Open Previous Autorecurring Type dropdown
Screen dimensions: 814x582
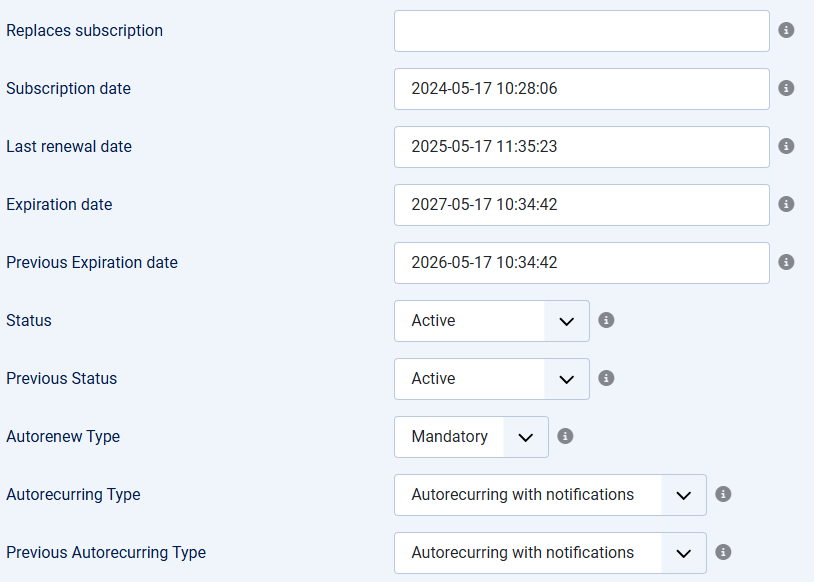pos(550,553)
